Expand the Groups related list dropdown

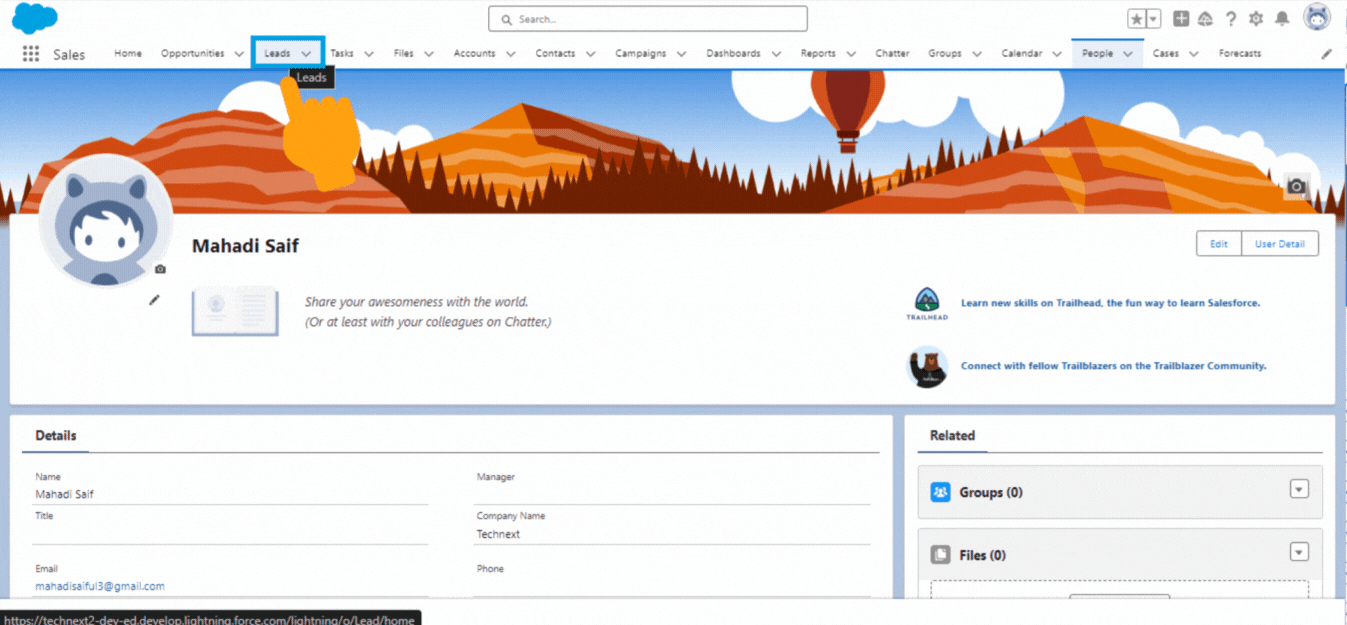pyautogui.click(x=1298, y=489)
